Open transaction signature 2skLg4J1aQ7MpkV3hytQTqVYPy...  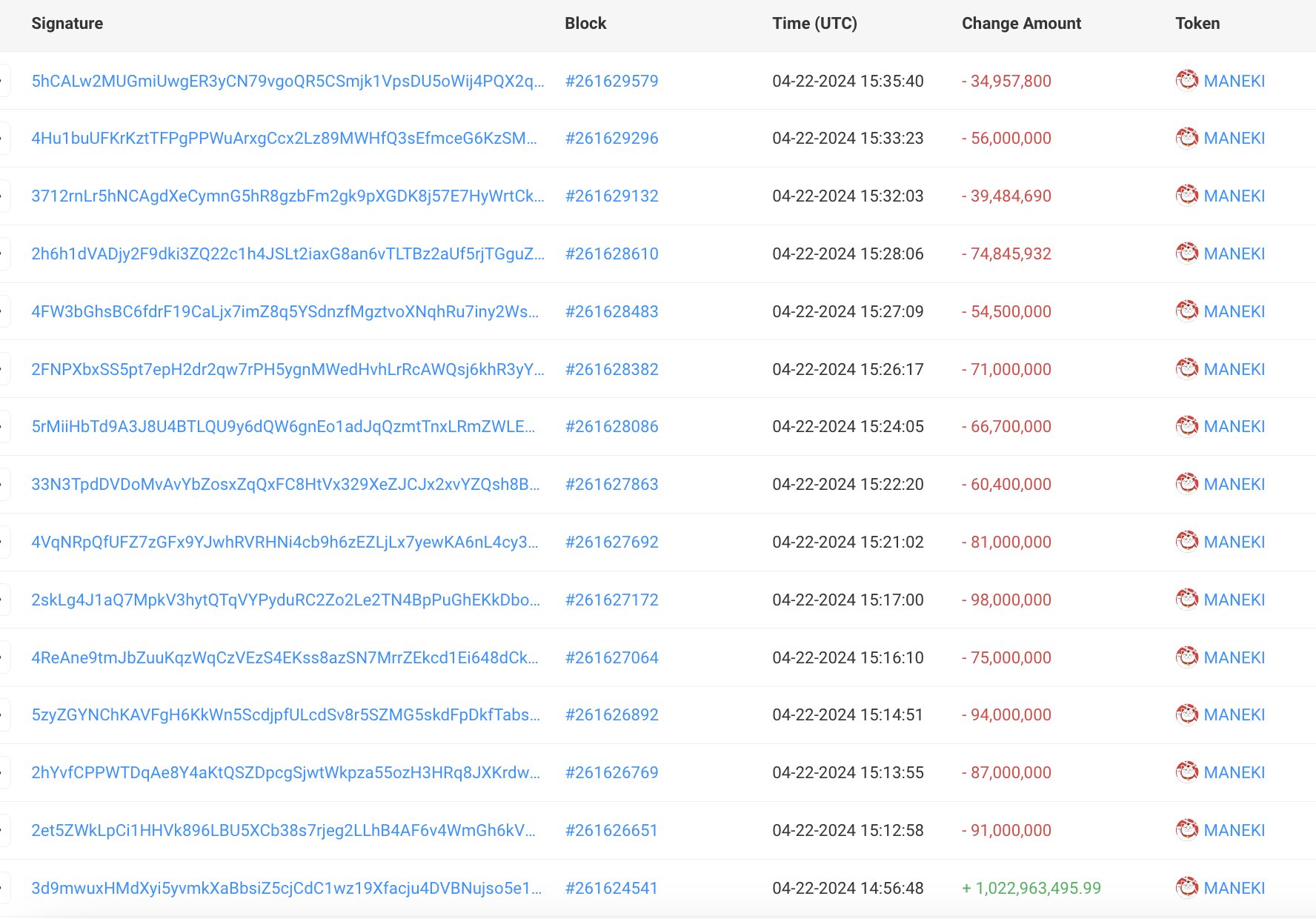[286, 600]
